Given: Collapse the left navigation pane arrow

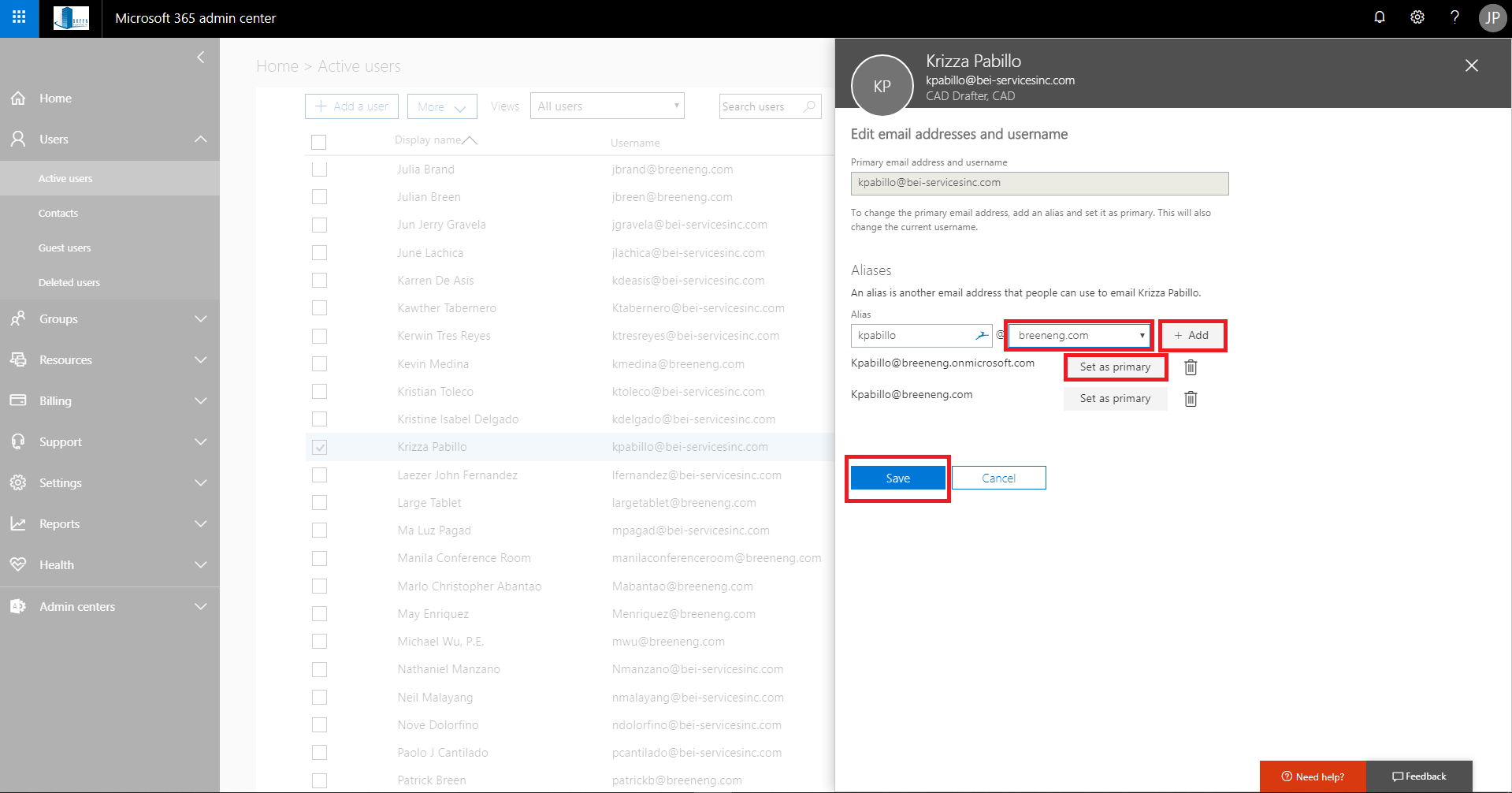Looking at the screenshot, I should tap(201, 57).
